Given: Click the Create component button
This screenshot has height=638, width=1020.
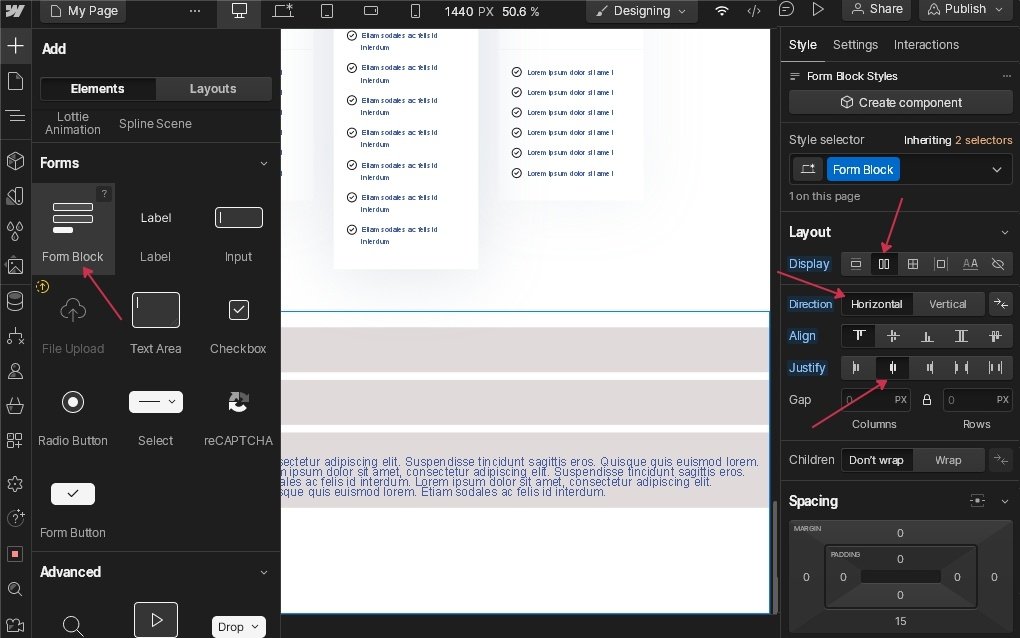Looking at the screenshot, I should pyautogui.click(x=900, y=102).
